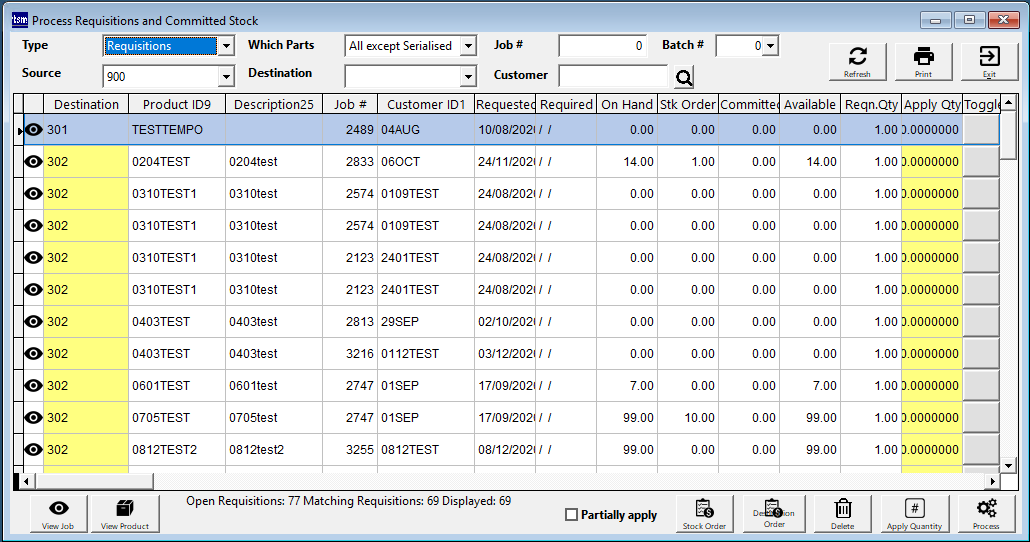Click the Job # input field
The image size is (1030, 542).
603,46
